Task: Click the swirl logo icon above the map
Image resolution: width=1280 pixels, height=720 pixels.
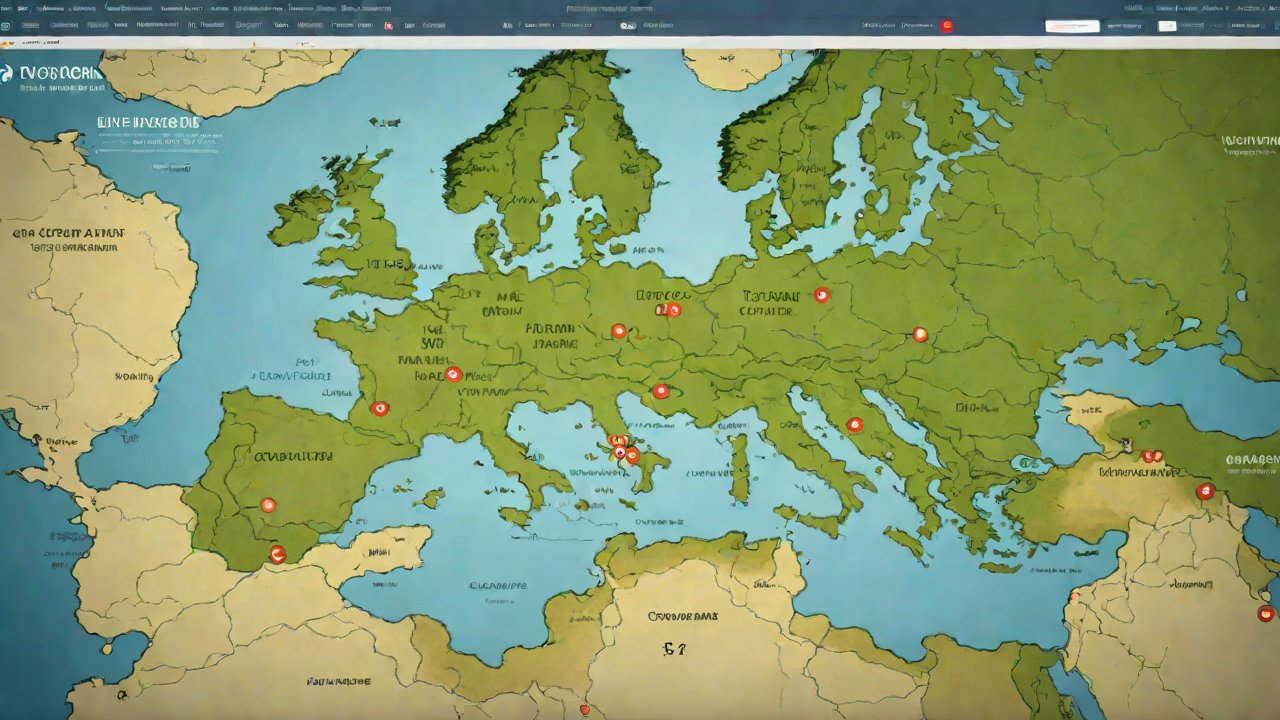Action: point(6,74)
